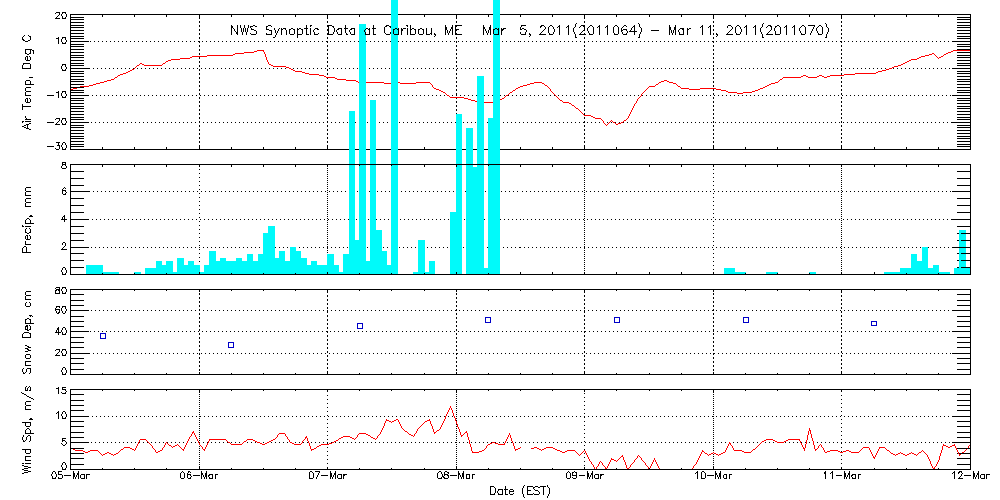Select the Precip, mm axis label
Image resolution: width=1000 pixels, height=500 pixels.
pyautogui.click(x=29, y=219)
